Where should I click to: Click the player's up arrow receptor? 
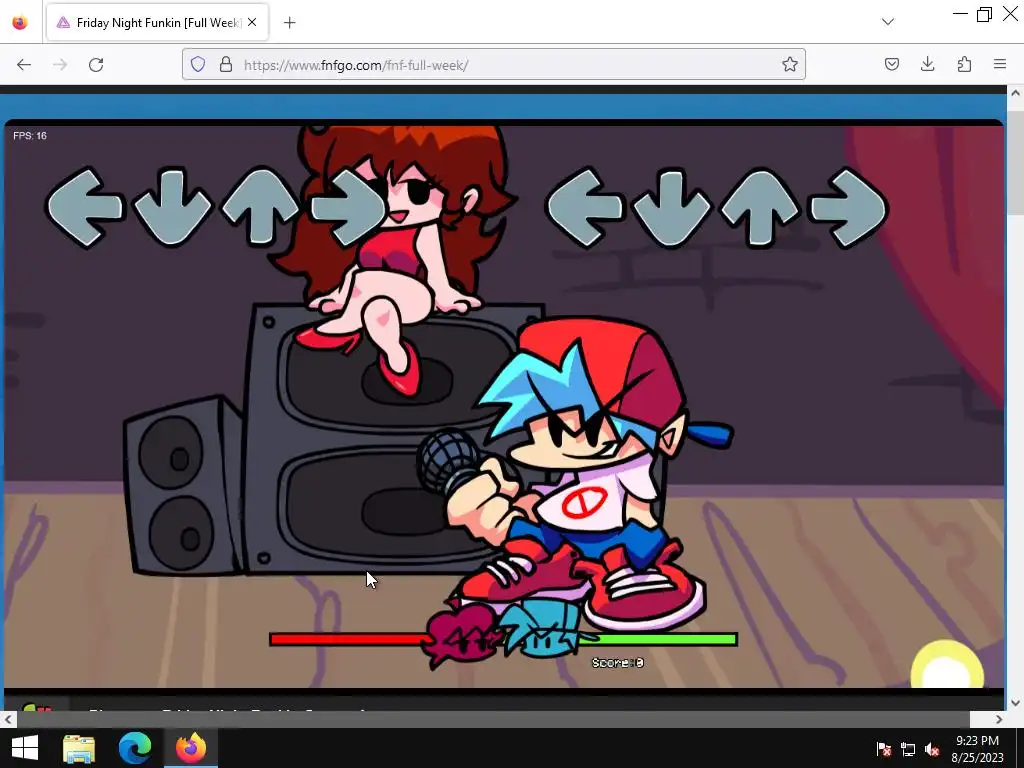760,208
